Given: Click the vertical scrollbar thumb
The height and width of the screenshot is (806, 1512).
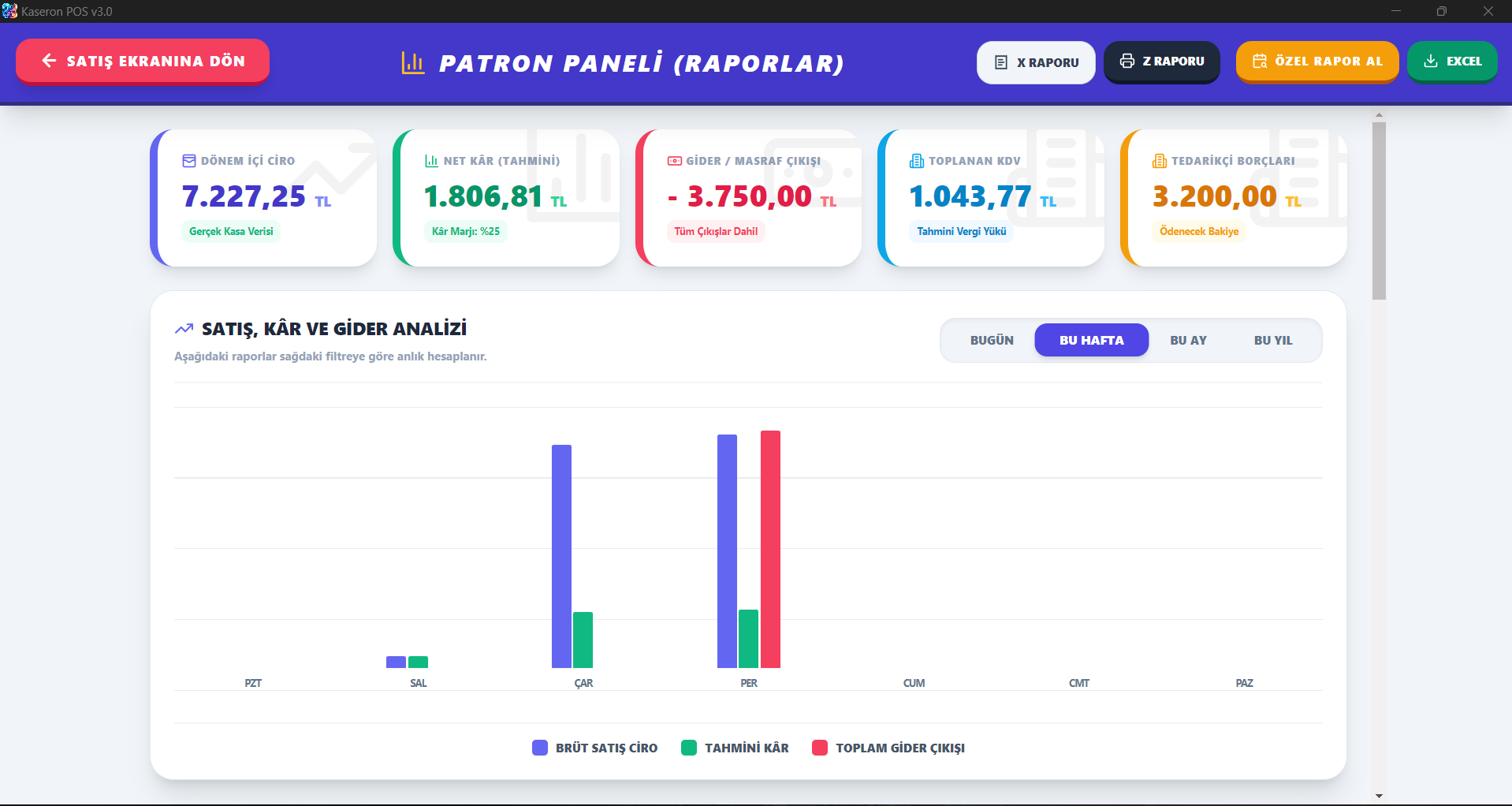Looking at the screenshot, I should [x=1378, y=210].
